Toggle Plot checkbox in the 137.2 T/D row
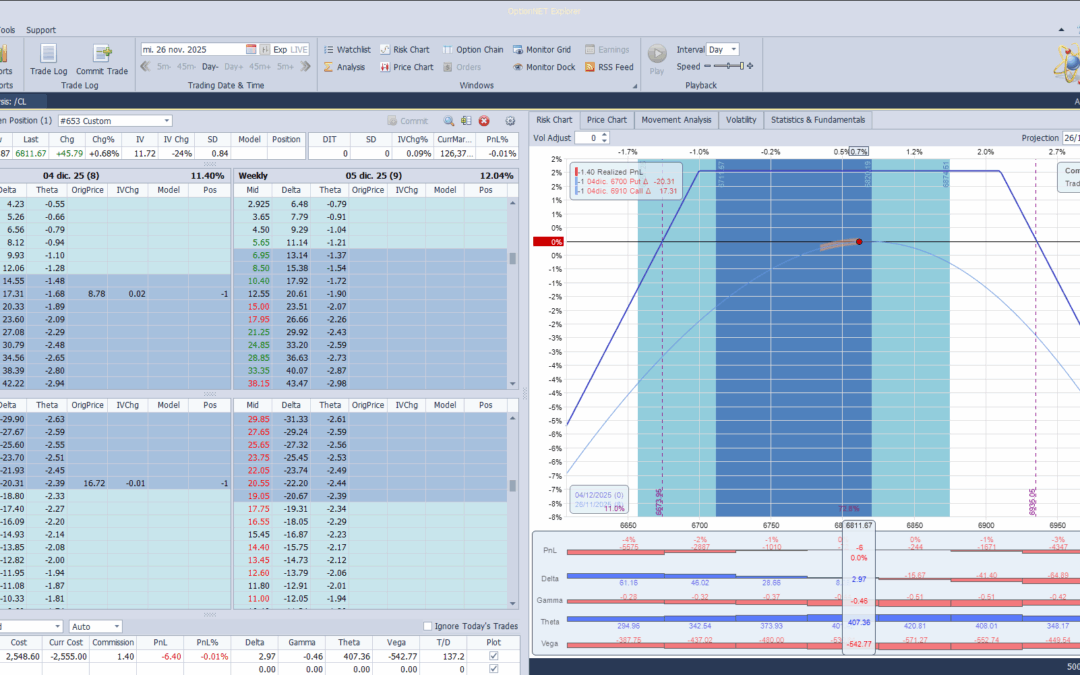This screenshot has height=675, width=1080. 493,656
